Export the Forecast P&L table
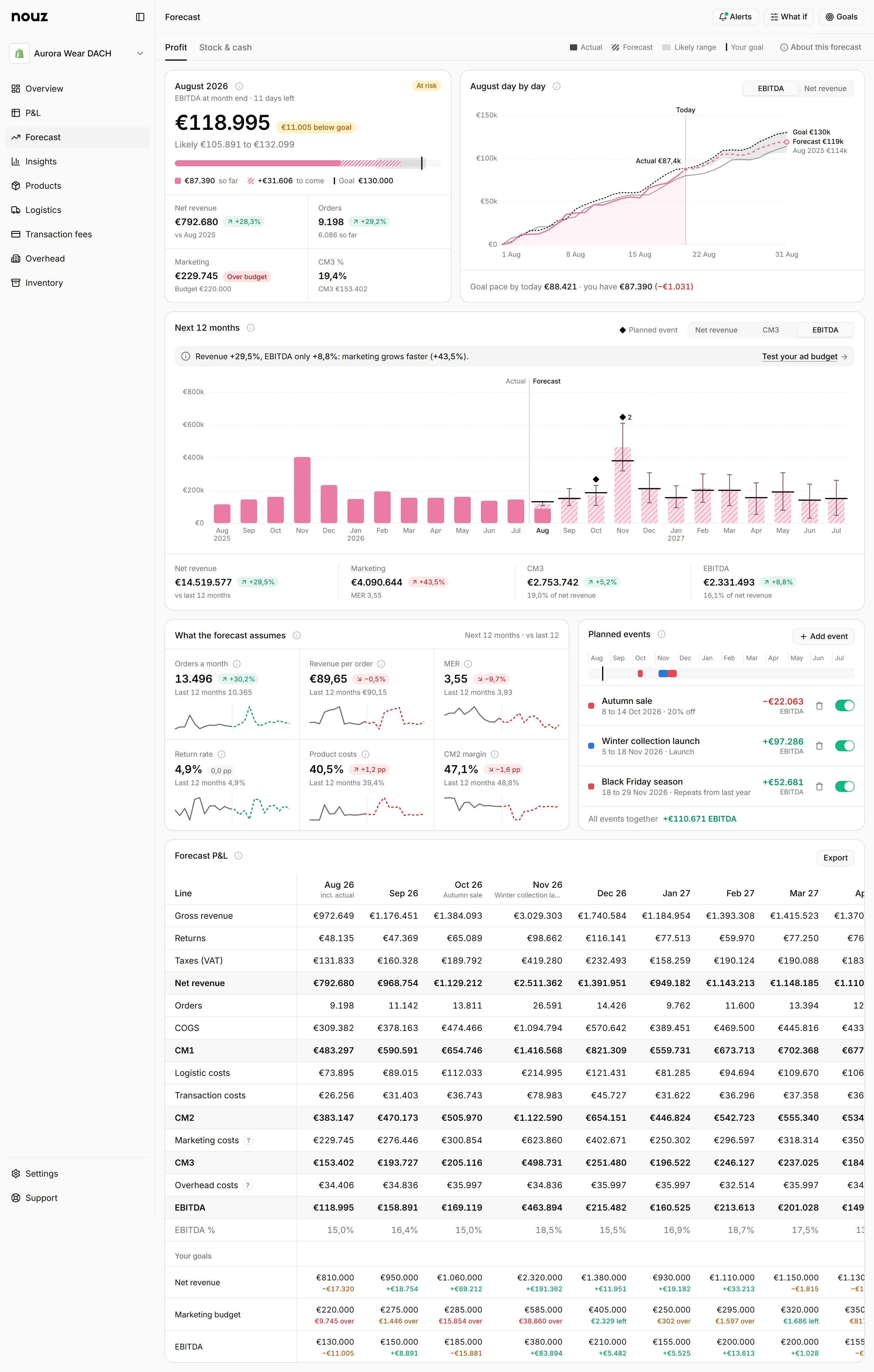 835,857
